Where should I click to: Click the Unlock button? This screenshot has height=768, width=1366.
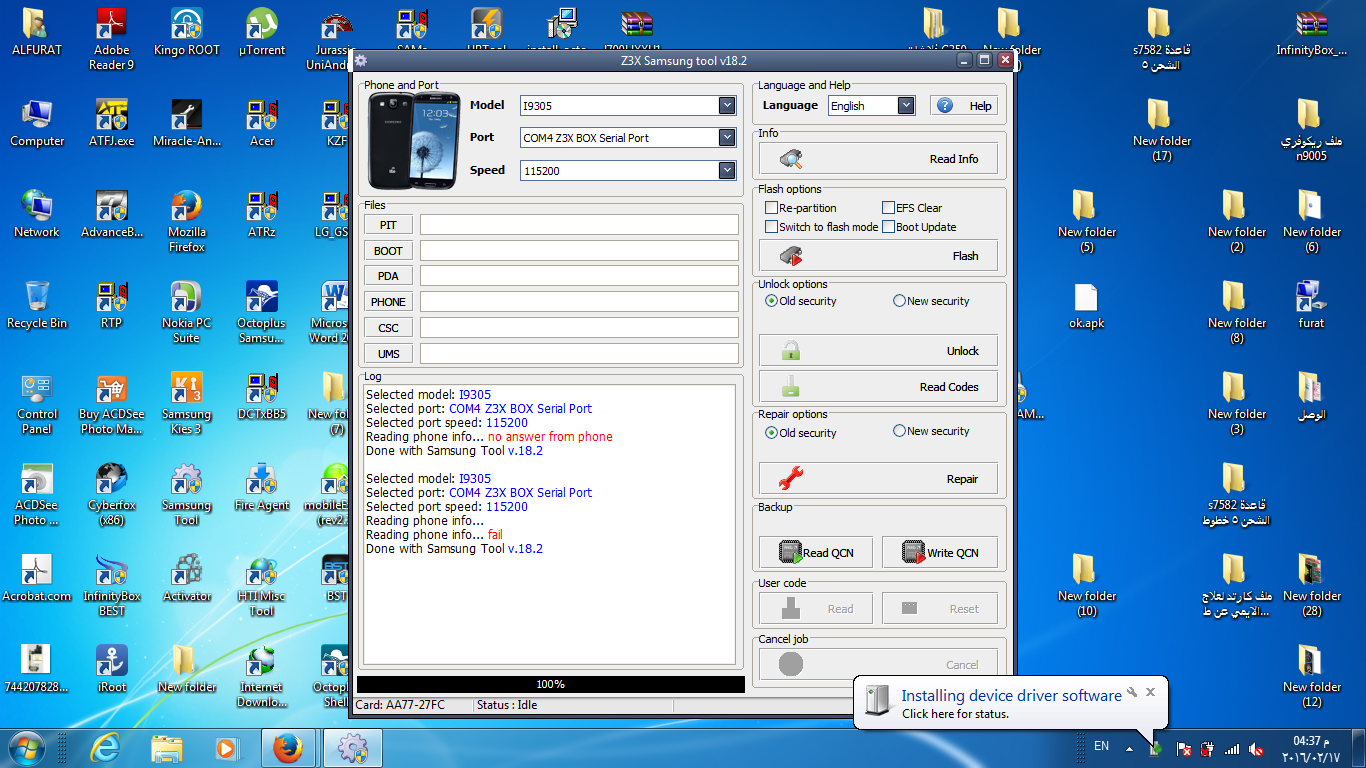878,351
